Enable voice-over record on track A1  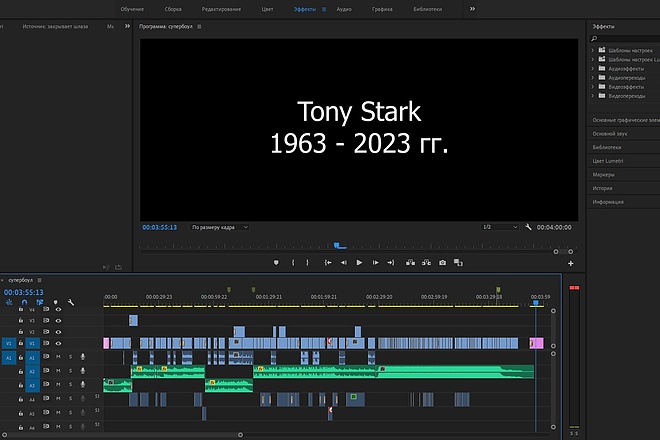coord(83,357)
